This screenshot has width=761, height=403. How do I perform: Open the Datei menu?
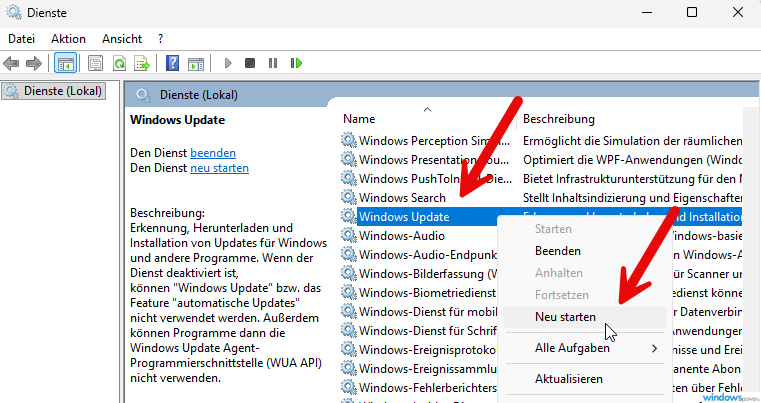tap(21, 39)
